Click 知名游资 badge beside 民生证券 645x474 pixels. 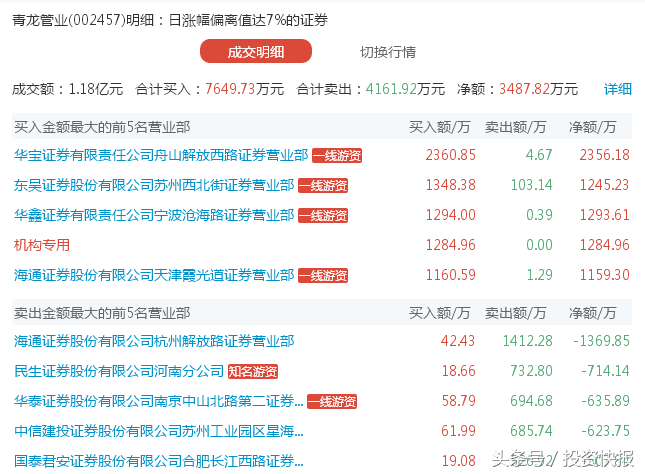tap(253, 372)
